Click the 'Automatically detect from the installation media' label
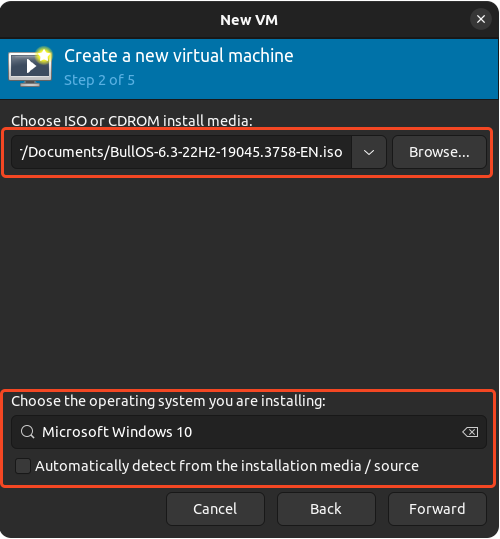The width and height of the screenshot is (500, 539). [227, 466]
